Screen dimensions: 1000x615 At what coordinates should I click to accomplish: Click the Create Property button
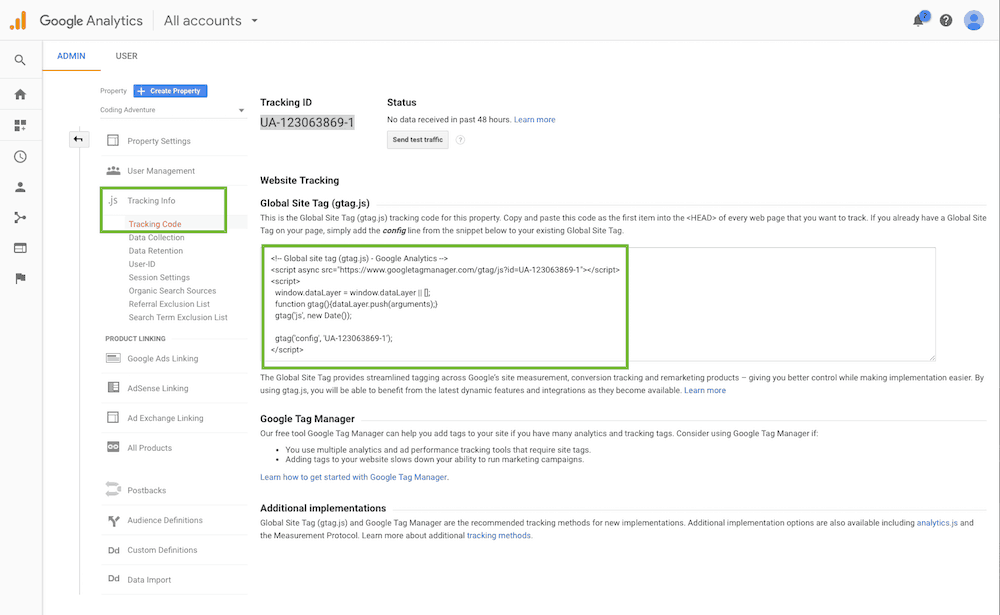pyautogui.click(x=170, y=91)
